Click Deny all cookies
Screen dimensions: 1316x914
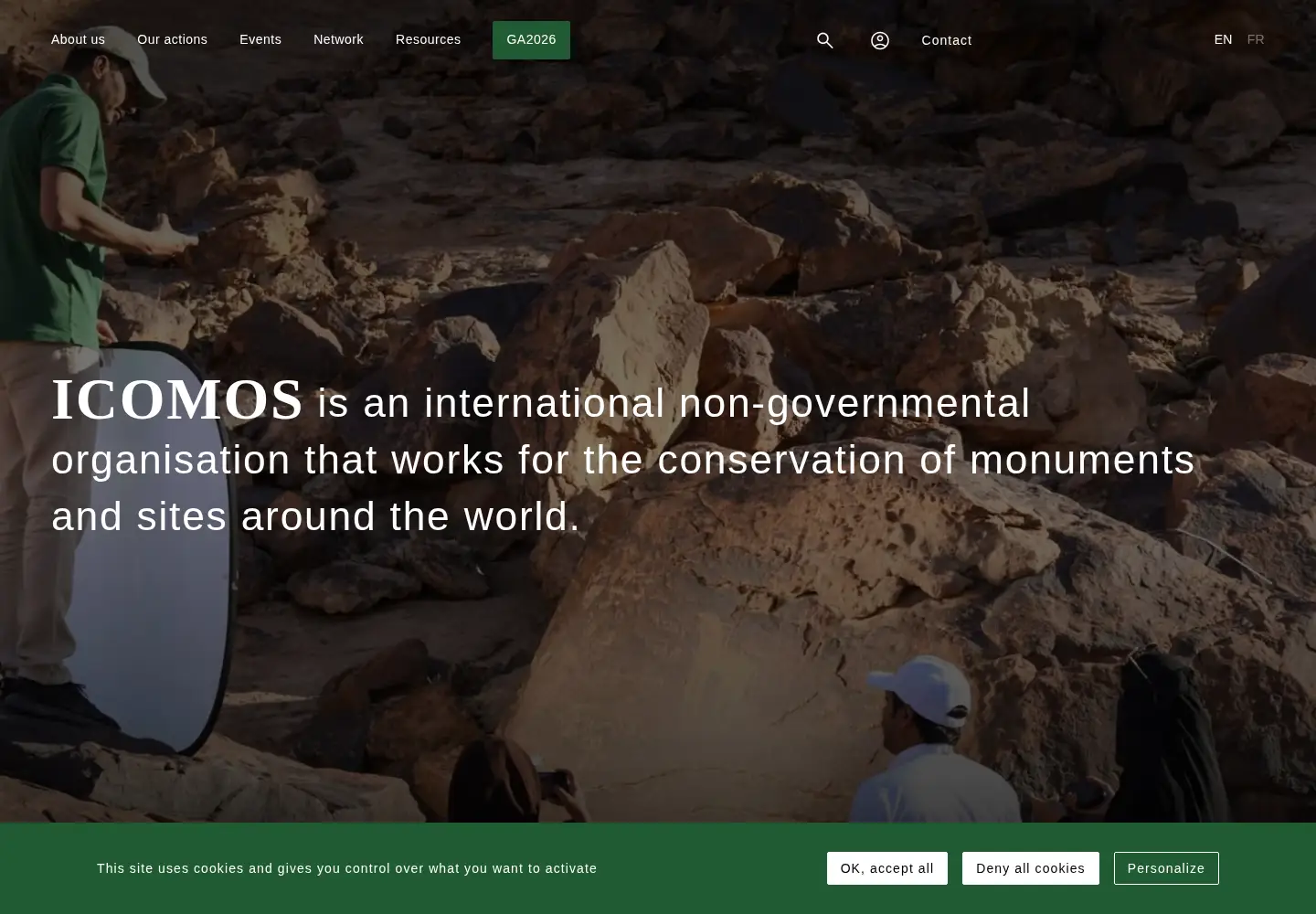point(1030,868)
